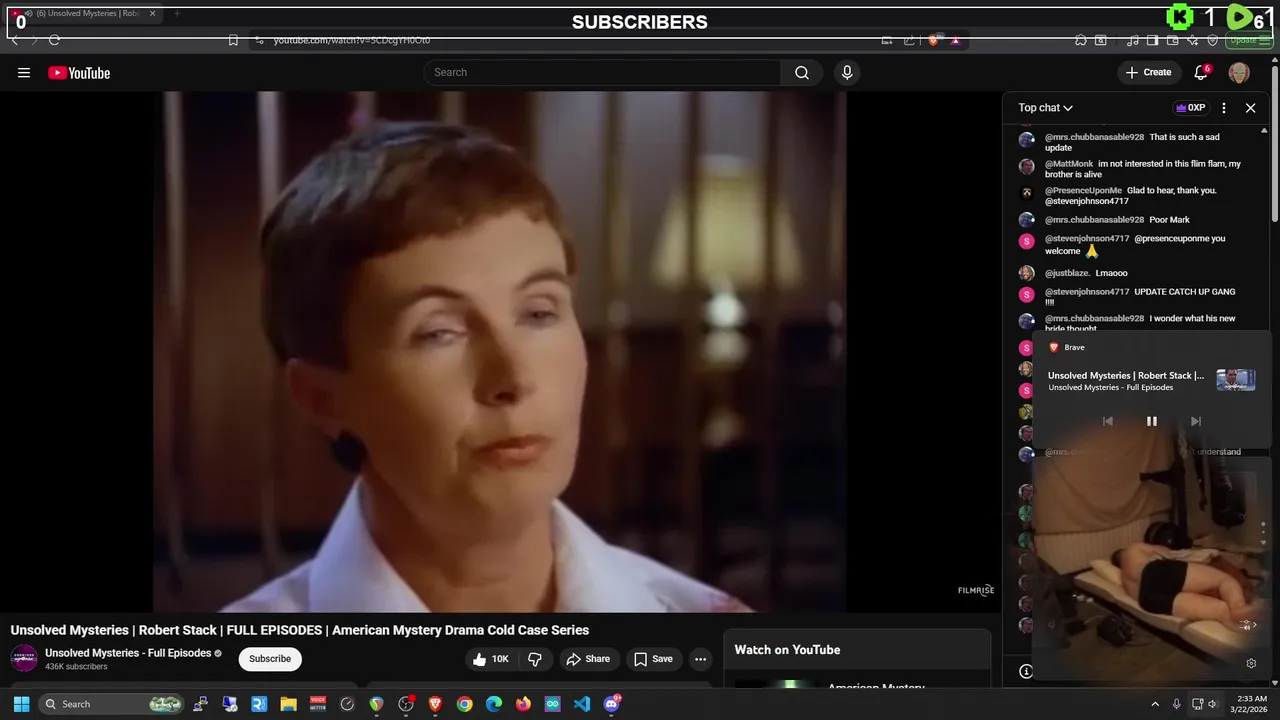The image size is (1280, 720).
Task: Open the media control music-note icon
Action: coord(1133,40)
